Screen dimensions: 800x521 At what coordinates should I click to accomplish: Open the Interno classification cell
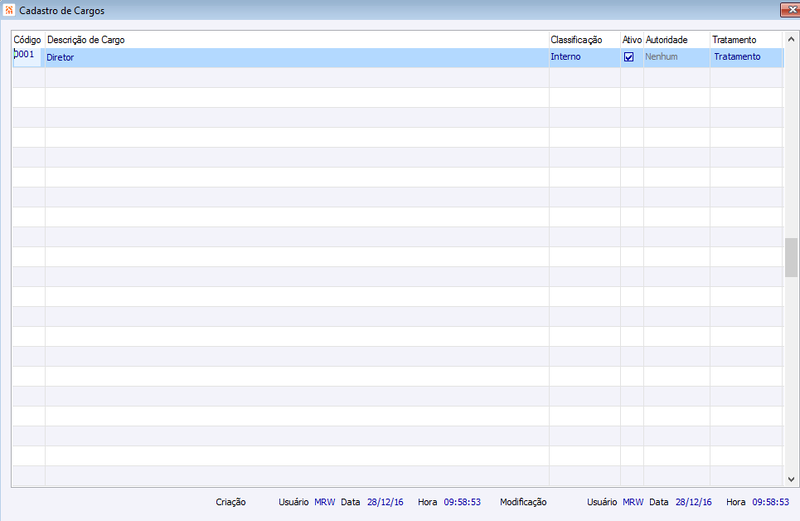(x=585, y=57)
